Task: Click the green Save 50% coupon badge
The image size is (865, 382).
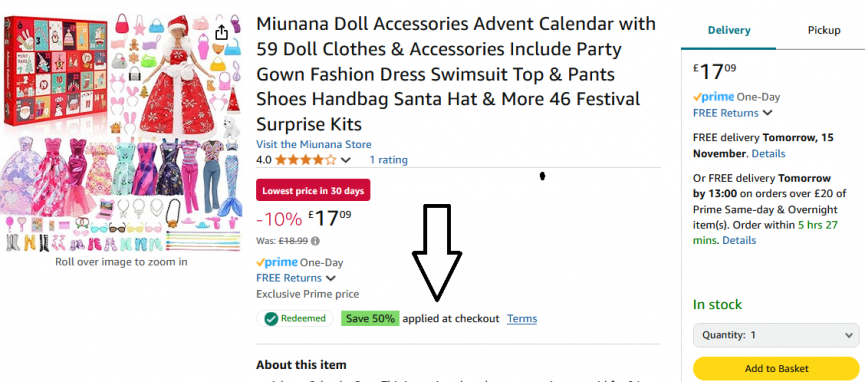Action: tap(370, 319)
